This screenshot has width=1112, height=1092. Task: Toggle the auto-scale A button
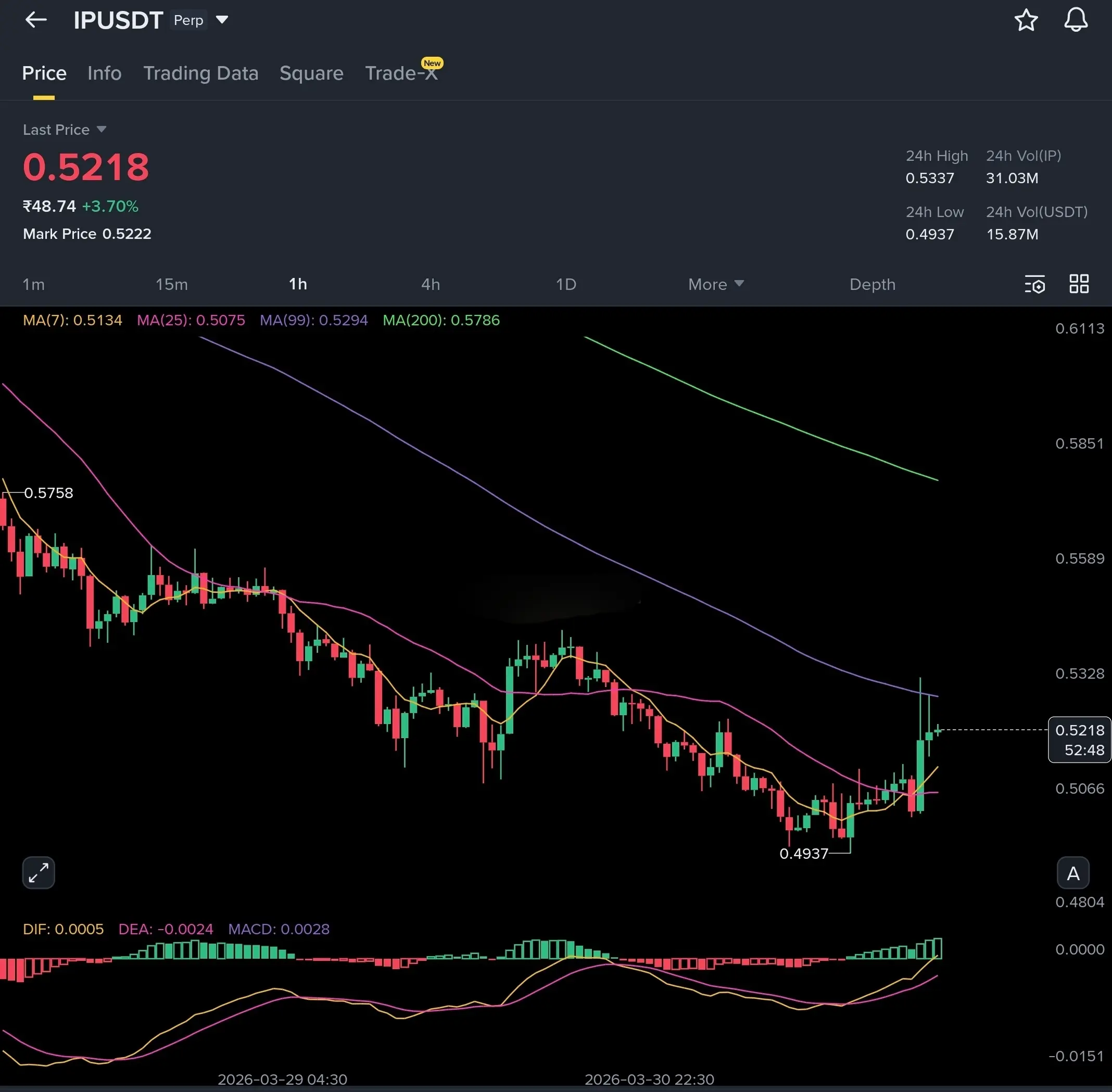pyautogui.click(x=1072, y=873)
